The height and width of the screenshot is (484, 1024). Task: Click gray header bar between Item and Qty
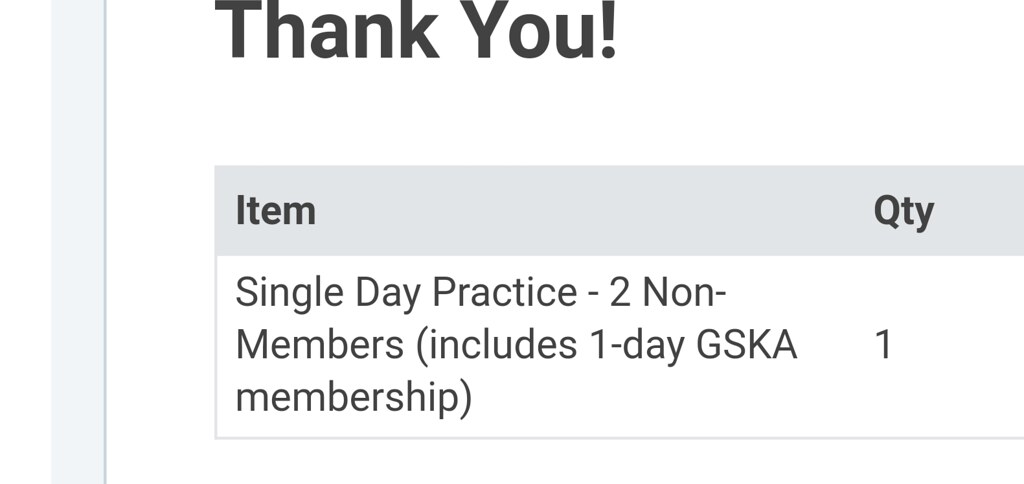tap(594, 210)
